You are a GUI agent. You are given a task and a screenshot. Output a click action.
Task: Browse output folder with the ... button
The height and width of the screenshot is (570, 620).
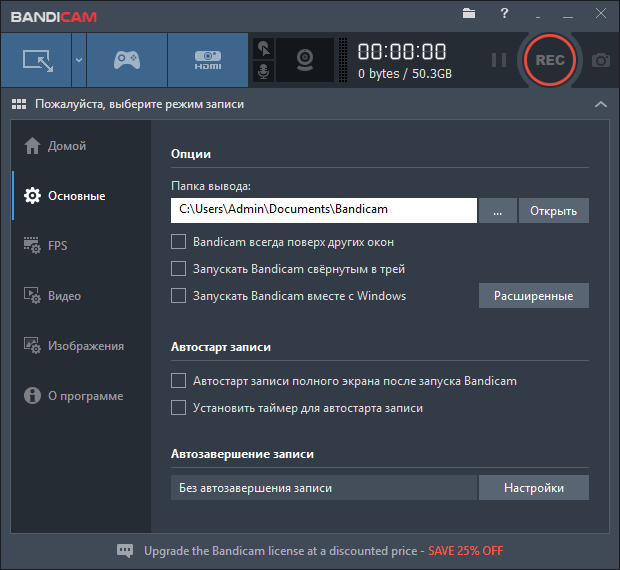[x=497, y=210]
